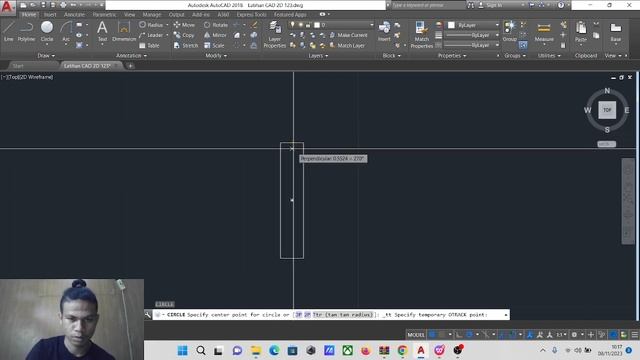Click the Group tool
Image resolution: width=640 pixels, height=360 pixels.
coord(509,31)
